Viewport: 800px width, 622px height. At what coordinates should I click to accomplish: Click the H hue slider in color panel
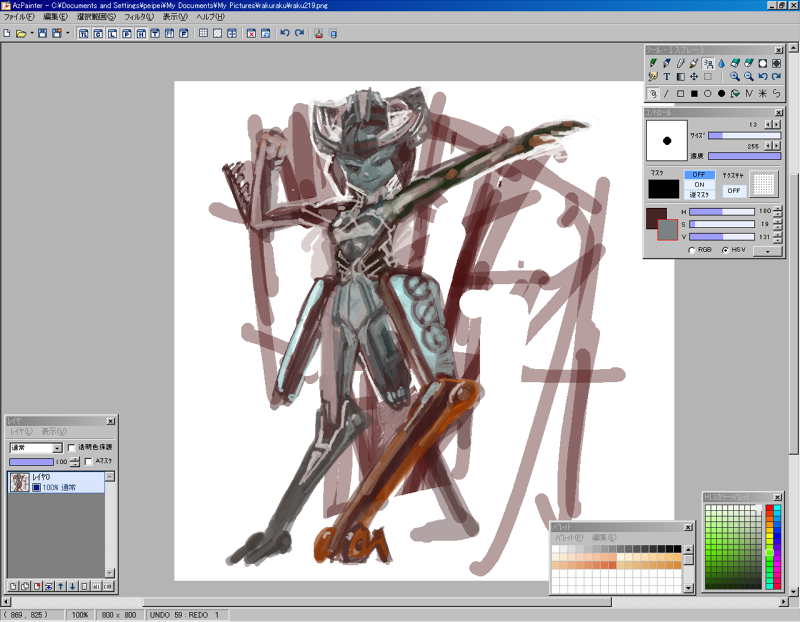tap(720, 212)
